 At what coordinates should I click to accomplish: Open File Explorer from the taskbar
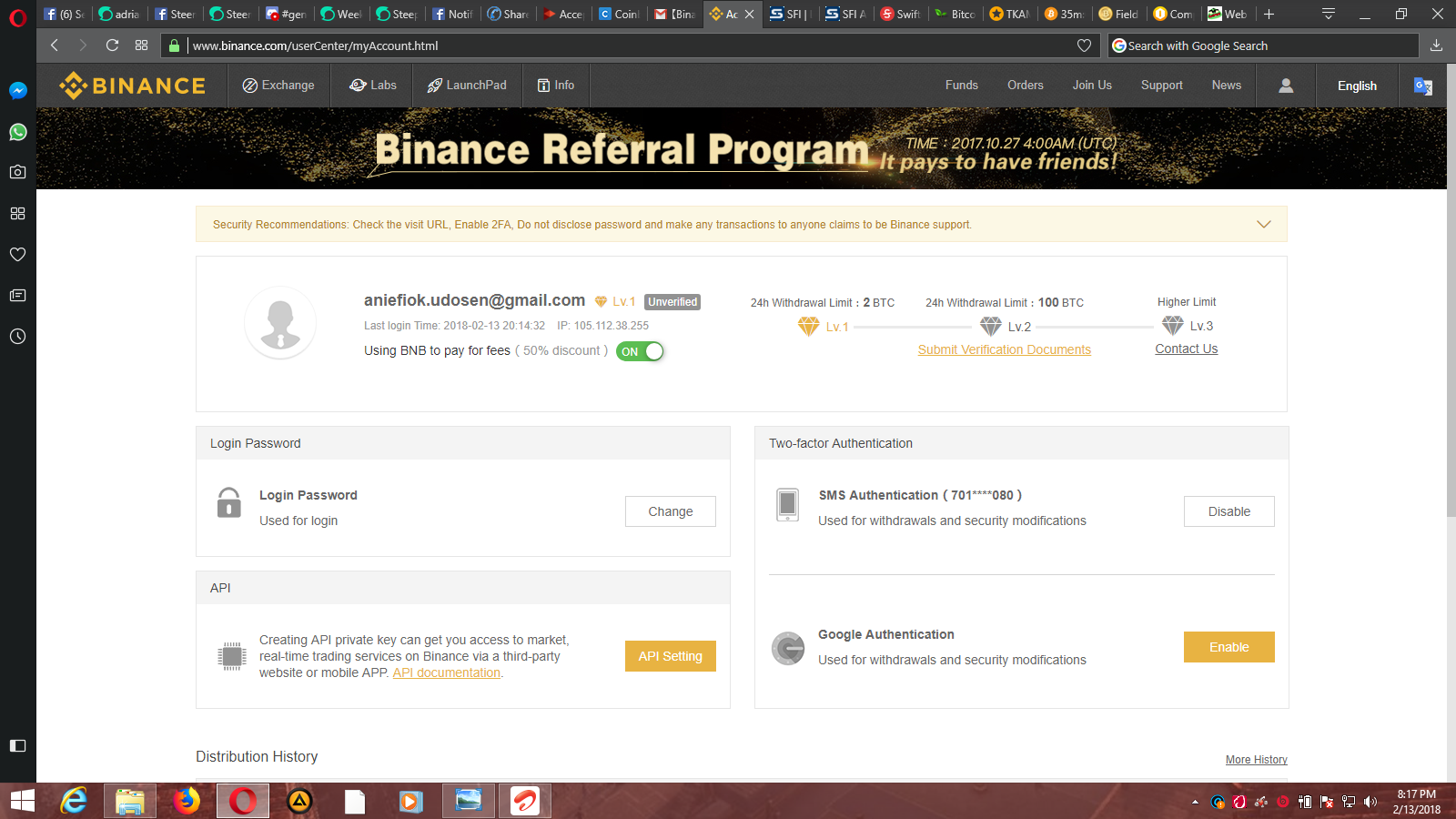click(130, 801)
